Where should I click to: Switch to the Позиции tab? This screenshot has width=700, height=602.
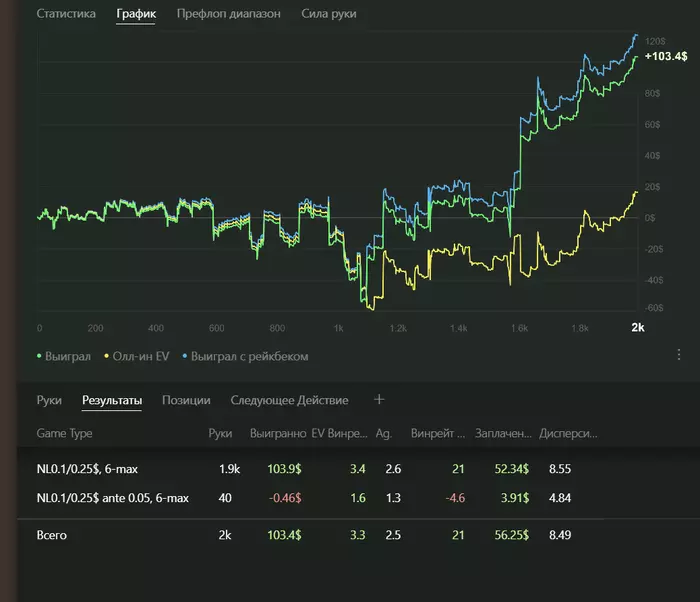[x=186, y=400]
